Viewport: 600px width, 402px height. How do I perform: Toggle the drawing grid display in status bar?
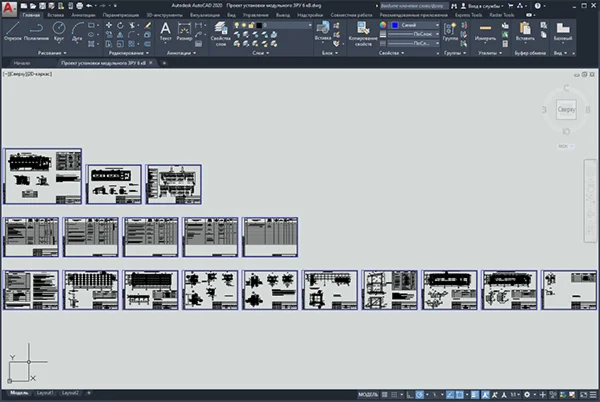385,394
